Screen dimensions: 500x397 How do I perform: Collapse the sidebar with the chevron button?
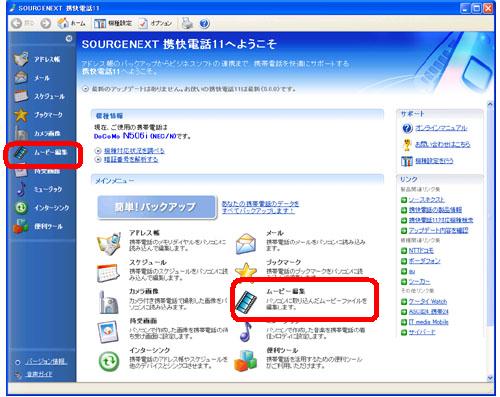tap(69, 39)
